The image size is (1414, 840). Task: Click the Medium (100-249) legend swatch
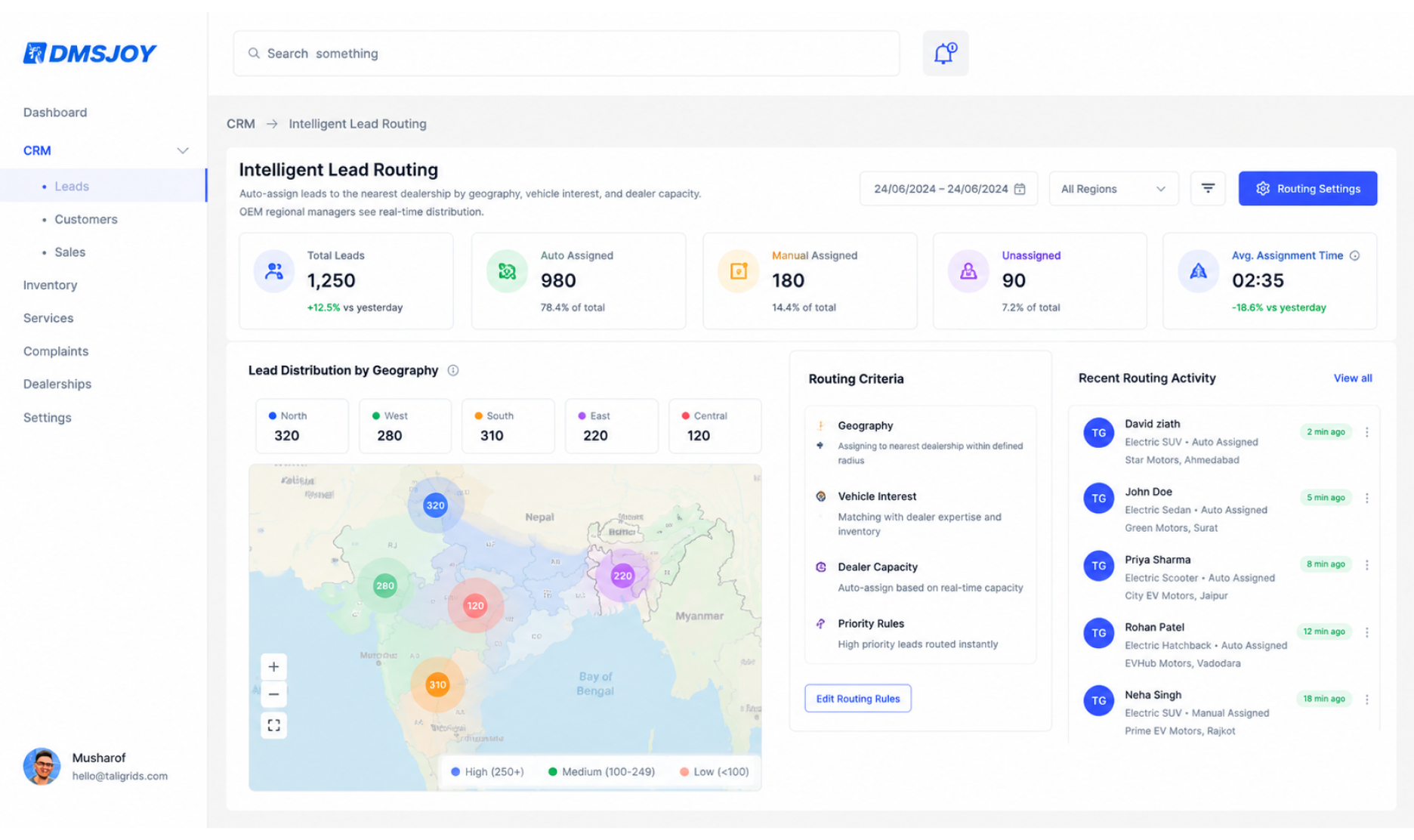pos(552,772)
